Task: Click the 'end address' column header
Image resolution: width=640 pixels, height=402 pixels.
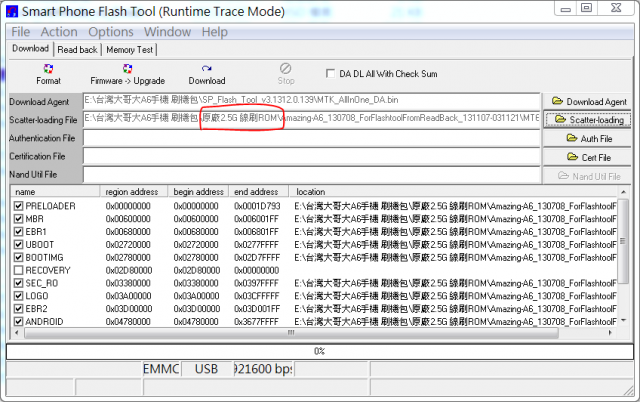Action: (259, 191)
